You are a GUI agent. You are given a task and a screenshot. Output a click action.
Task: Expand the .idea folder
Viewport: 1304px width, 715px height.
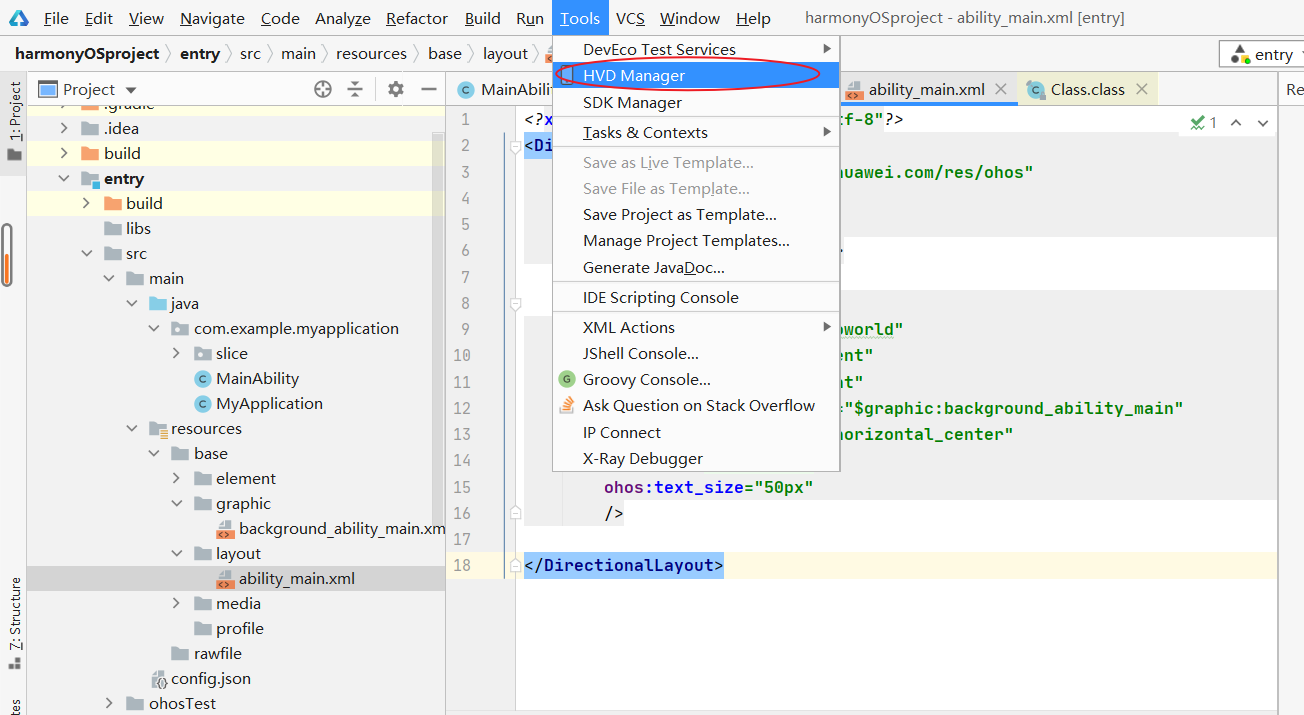tap(64, 129)
